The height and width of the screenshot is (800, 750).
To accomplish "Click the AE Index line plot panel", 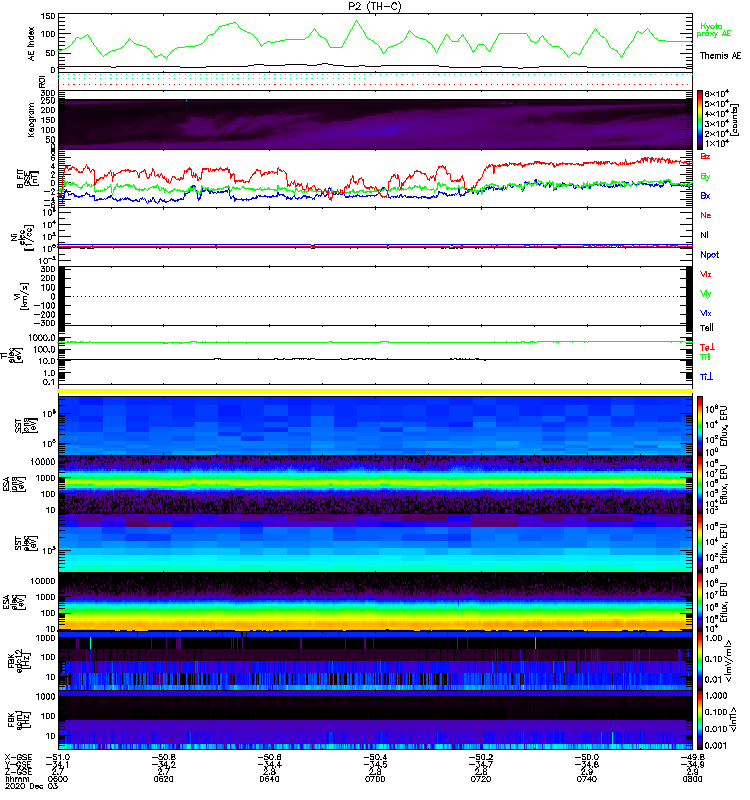I will click(375, 43).
